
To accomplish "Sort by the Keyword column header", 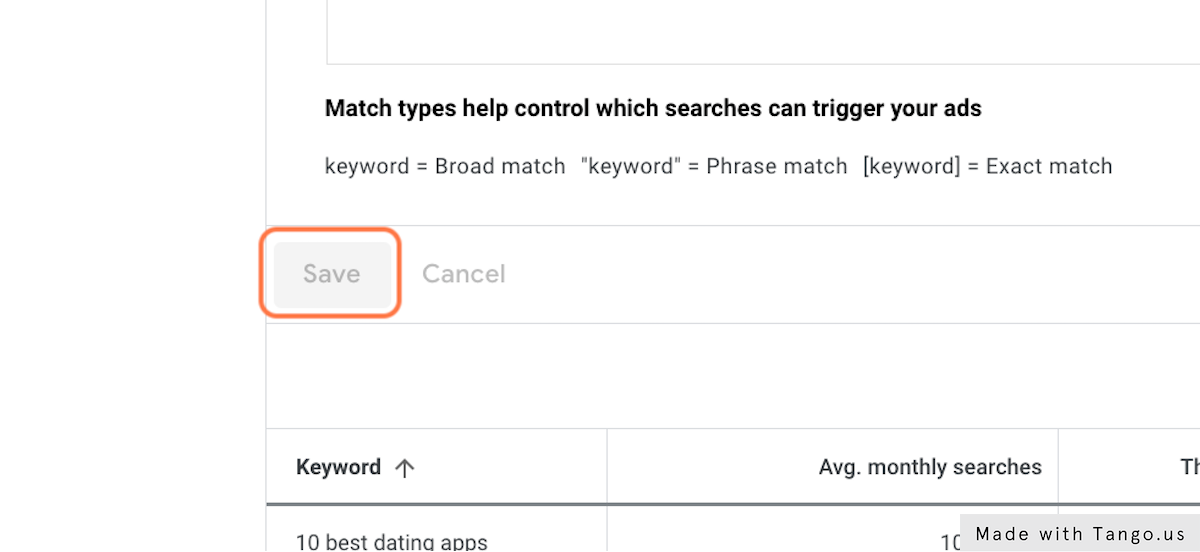I will tap(339, 467).
